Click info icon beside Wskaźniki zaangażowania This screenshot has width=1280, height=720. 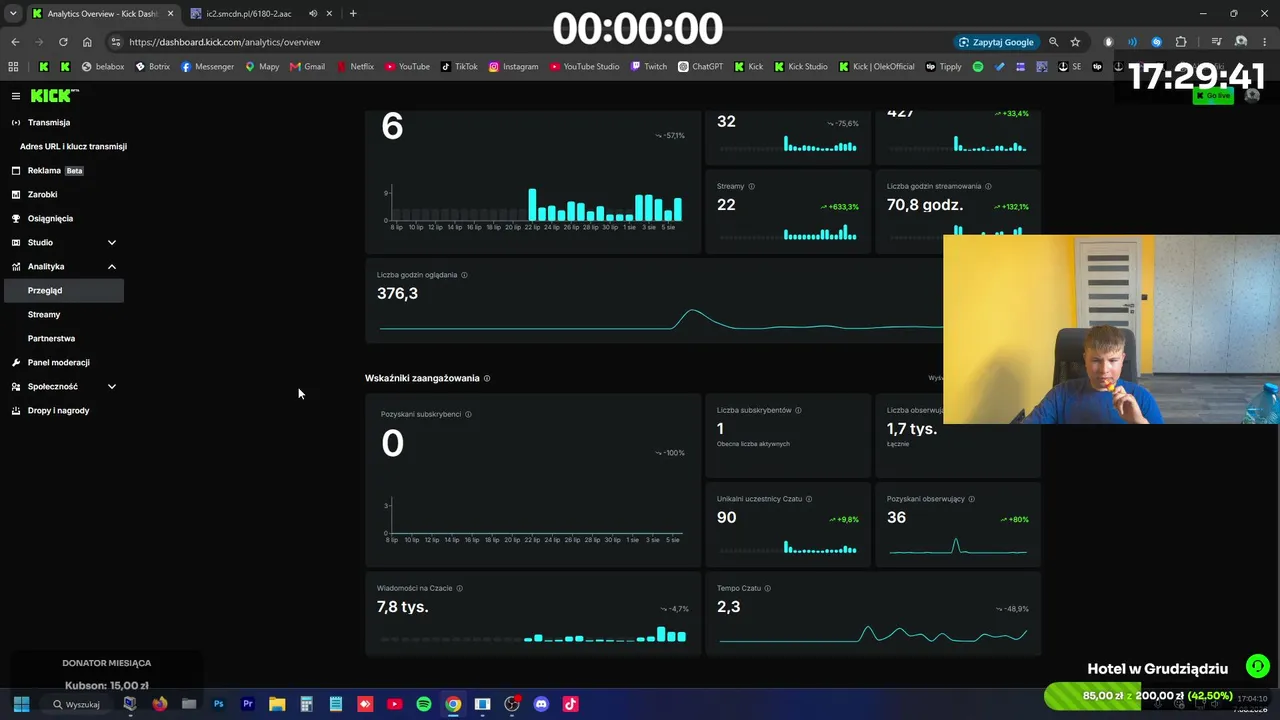pyautogui.click(x=487, y=378)
